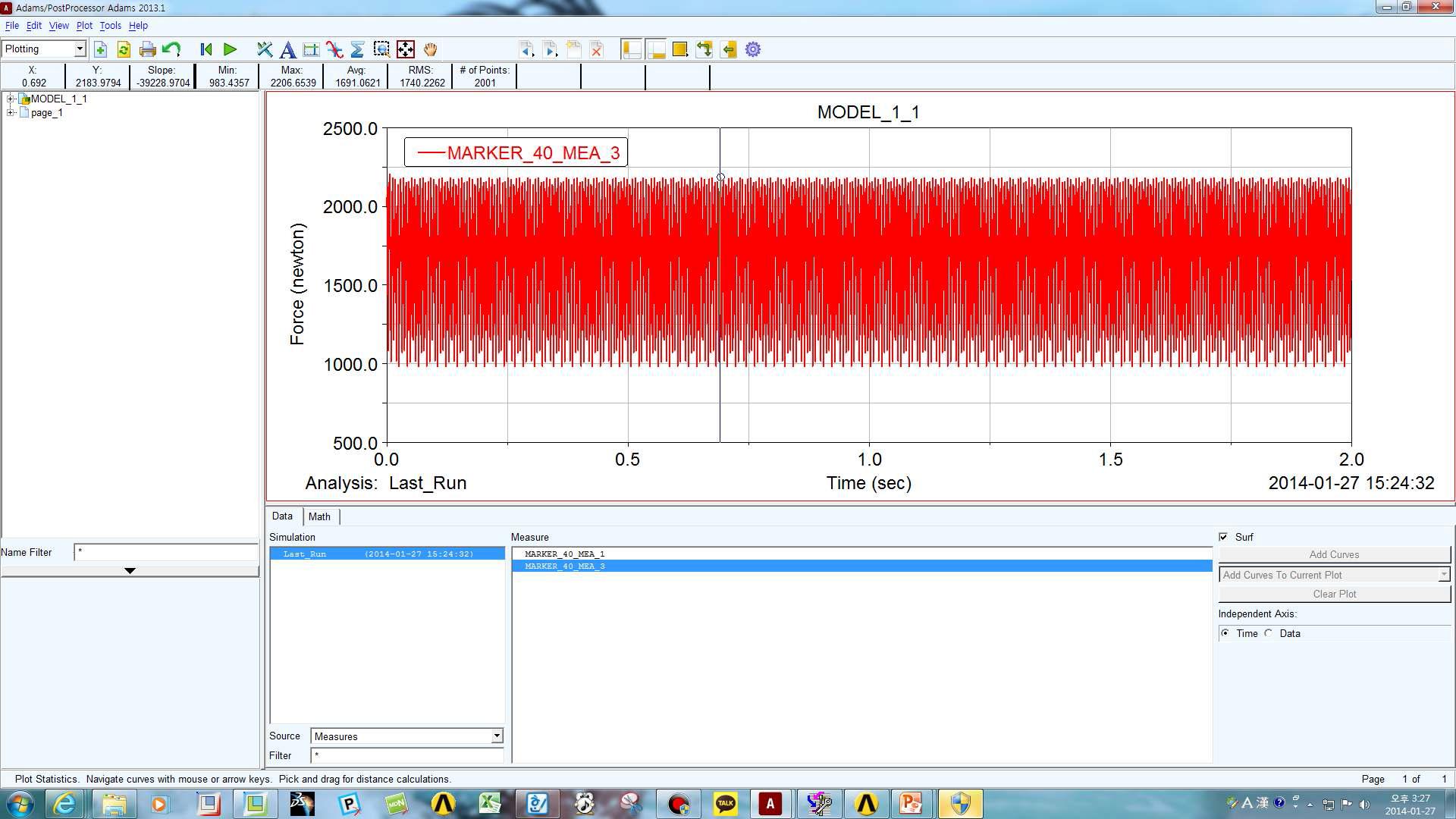Toggle the Surf checkbox on
The height and width of the screenshot is (819, 1456).
(1224, 537)
